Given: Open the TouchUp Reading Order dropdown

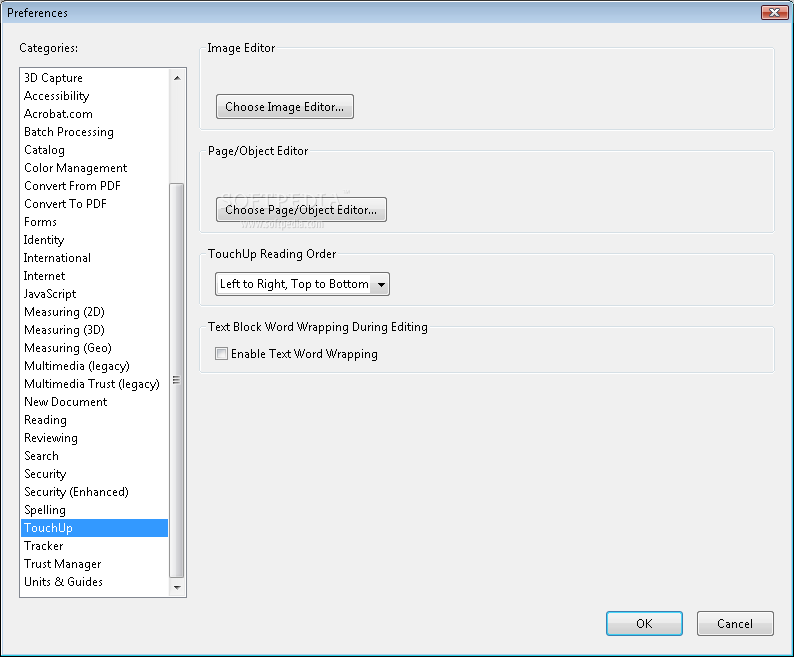Looking at the screenshot, I should pos(302,284).
